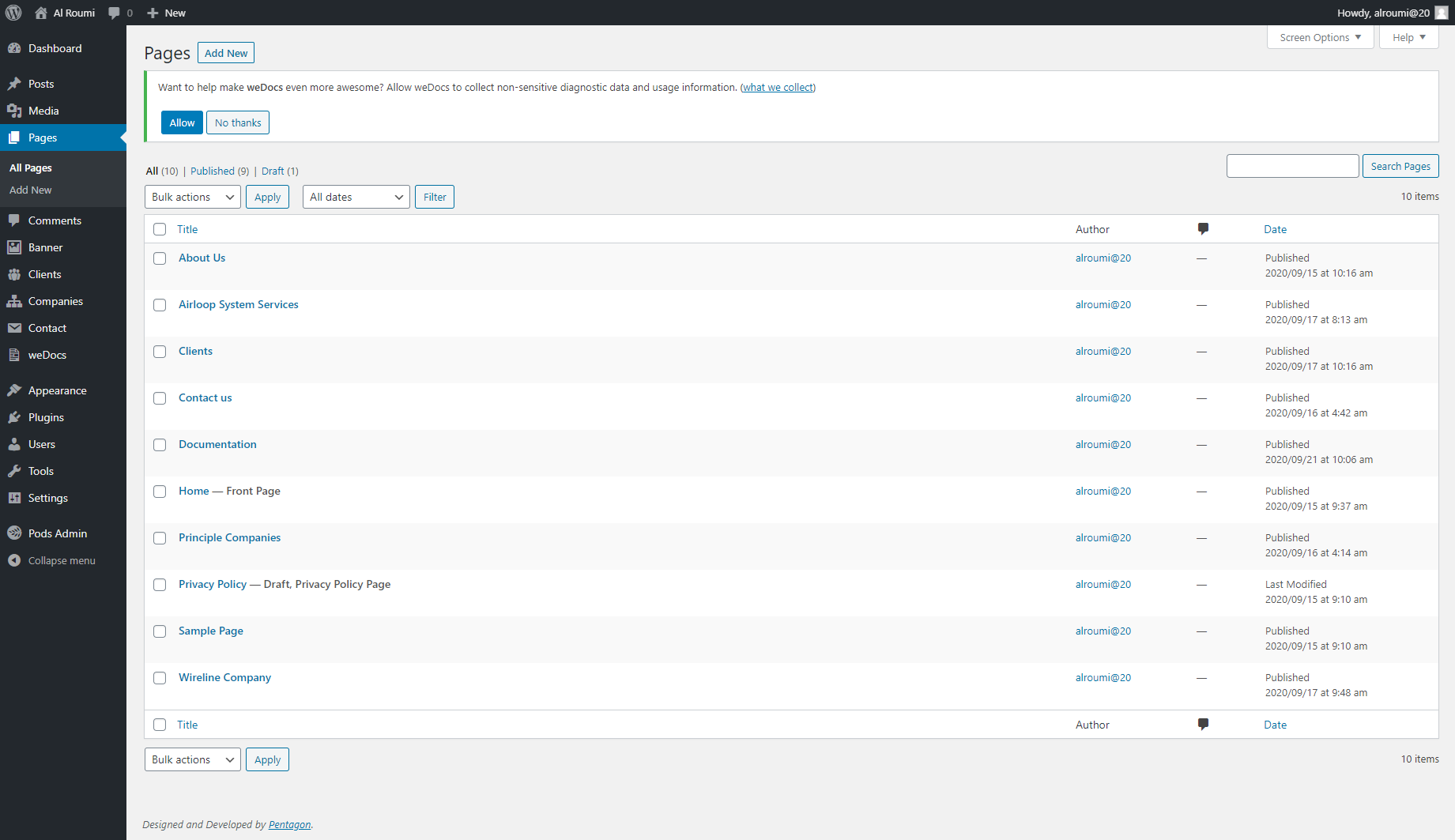This screenshot has width=1455, height=840.
Task: Open the Settings sliders icon
Action: [x=14, y=498]
